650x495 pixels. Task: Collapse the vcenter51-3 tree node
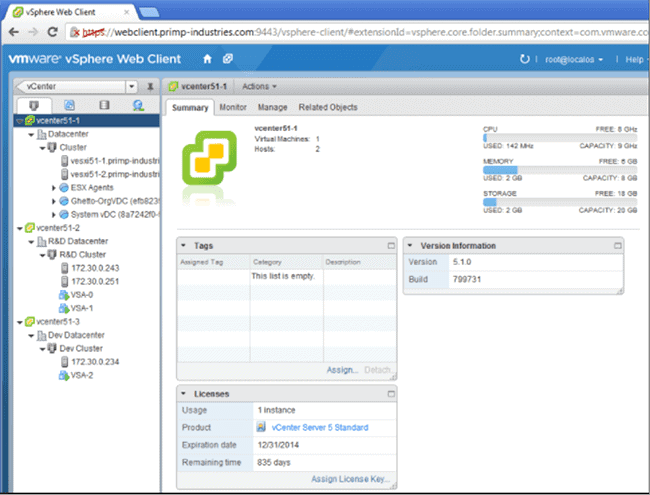click(19, 322)
